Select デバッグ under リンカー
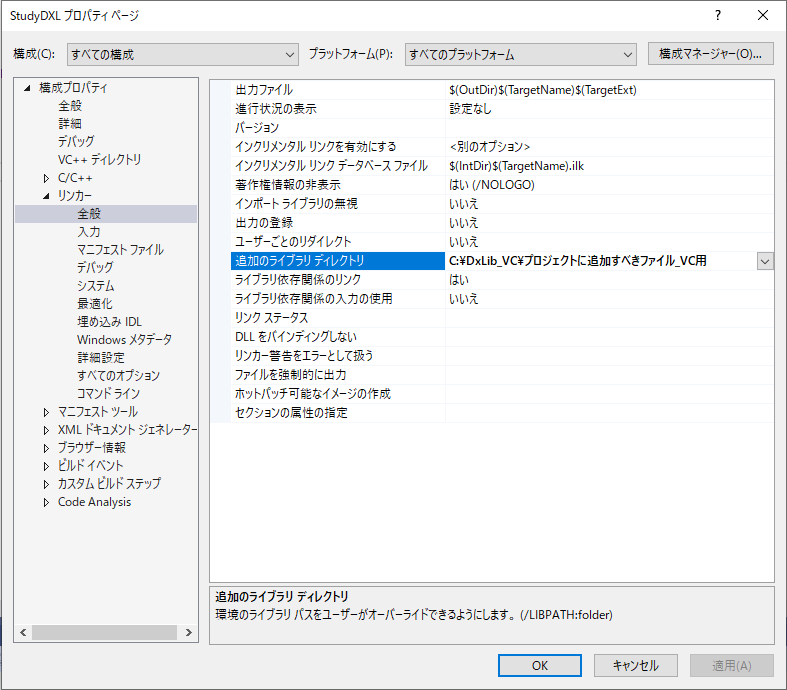The image size is (787, 690). 95,268
